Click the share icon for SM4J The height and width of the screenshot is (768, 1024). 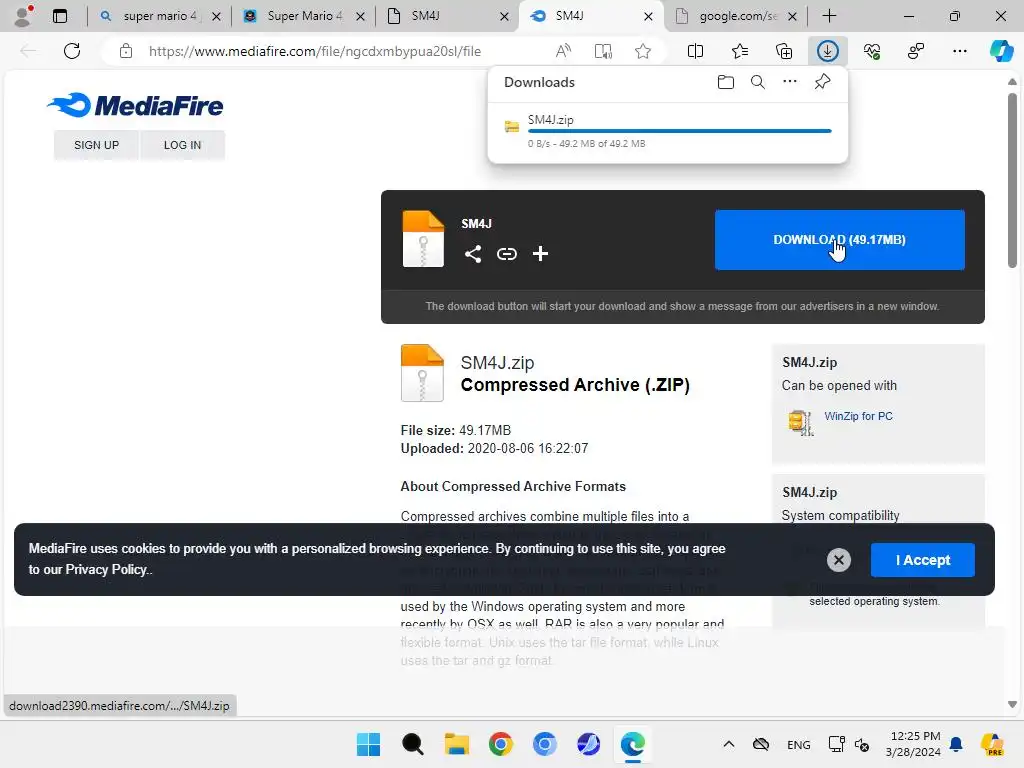(x=473, y=254)
